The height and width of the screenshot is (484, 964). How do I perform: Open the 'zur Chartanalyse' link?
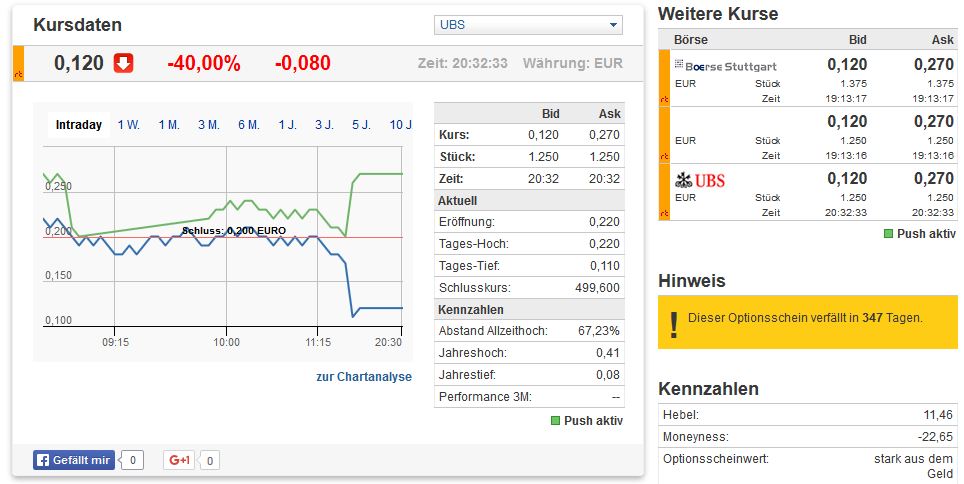(x=363, y=377)
